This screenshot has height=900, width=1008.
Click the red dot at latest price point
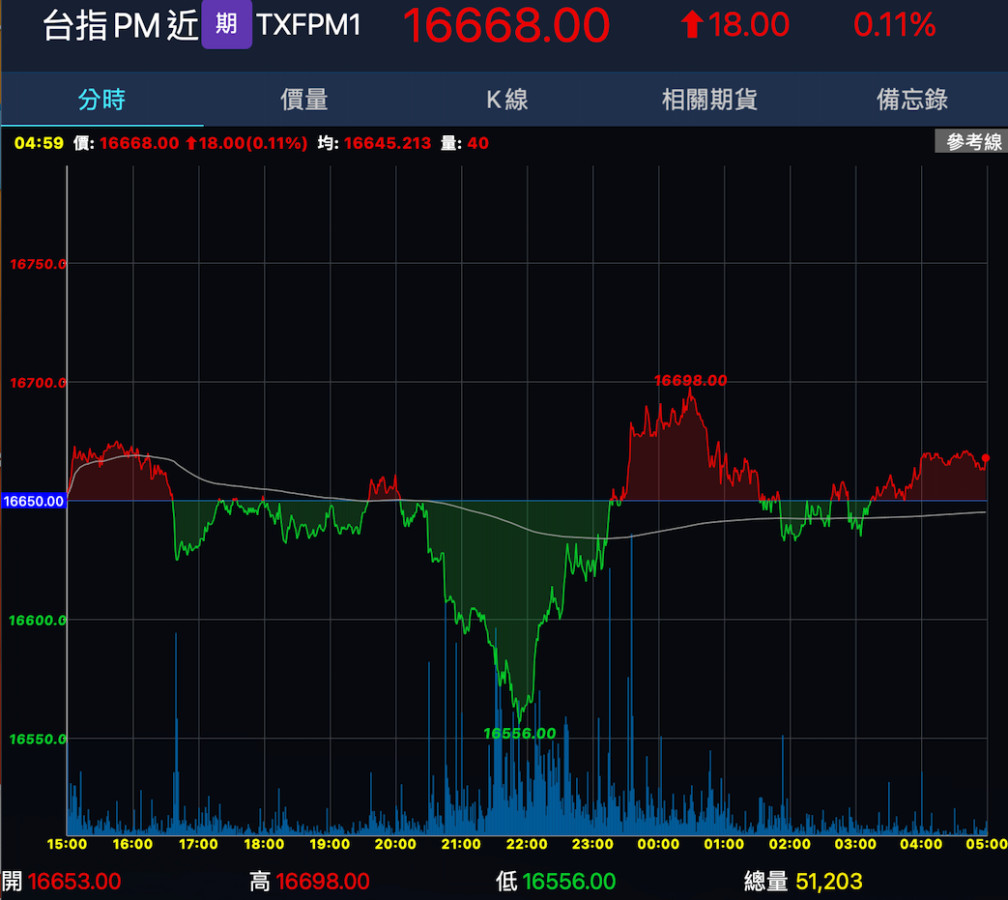pos(986,458)
